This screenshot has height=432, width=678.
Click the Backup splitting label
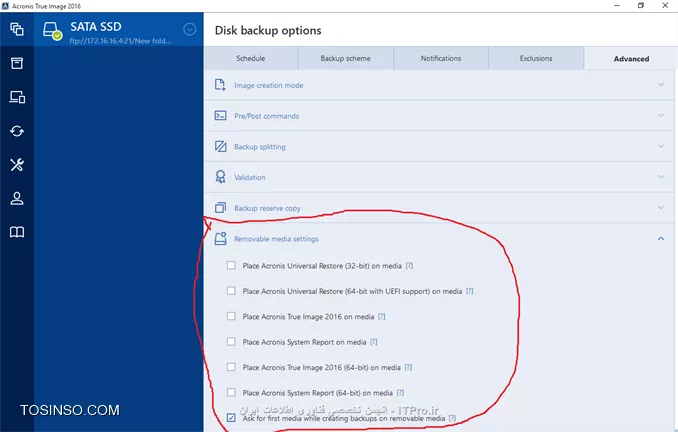[x=260, y=147]
